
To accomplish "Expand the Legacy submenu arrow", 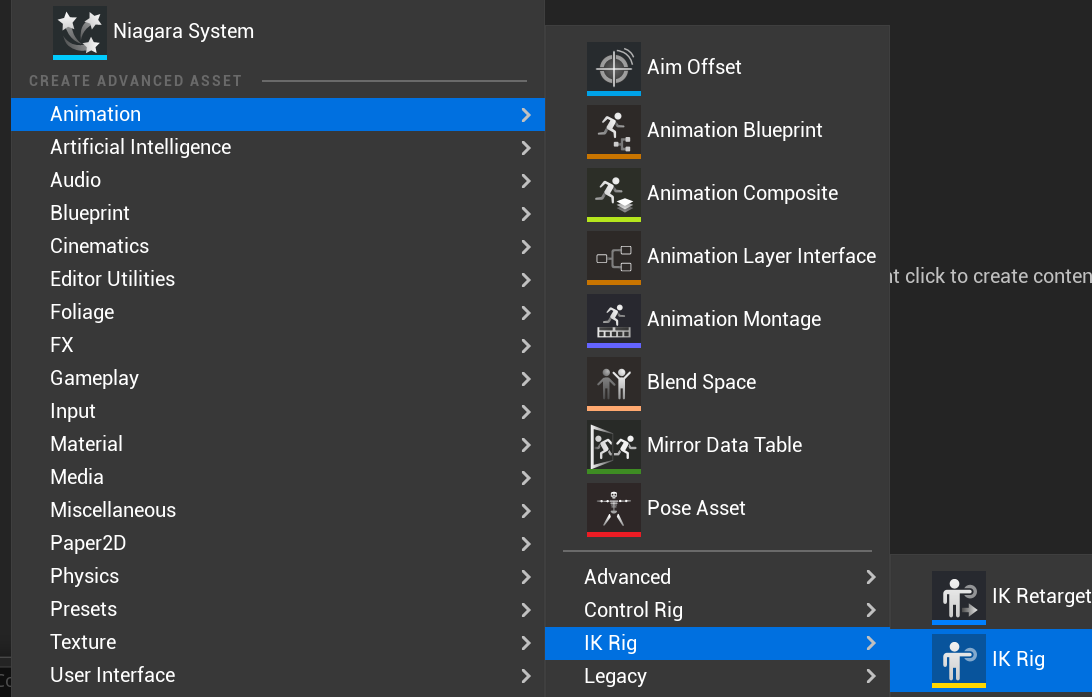I will [x=871, y=675].
